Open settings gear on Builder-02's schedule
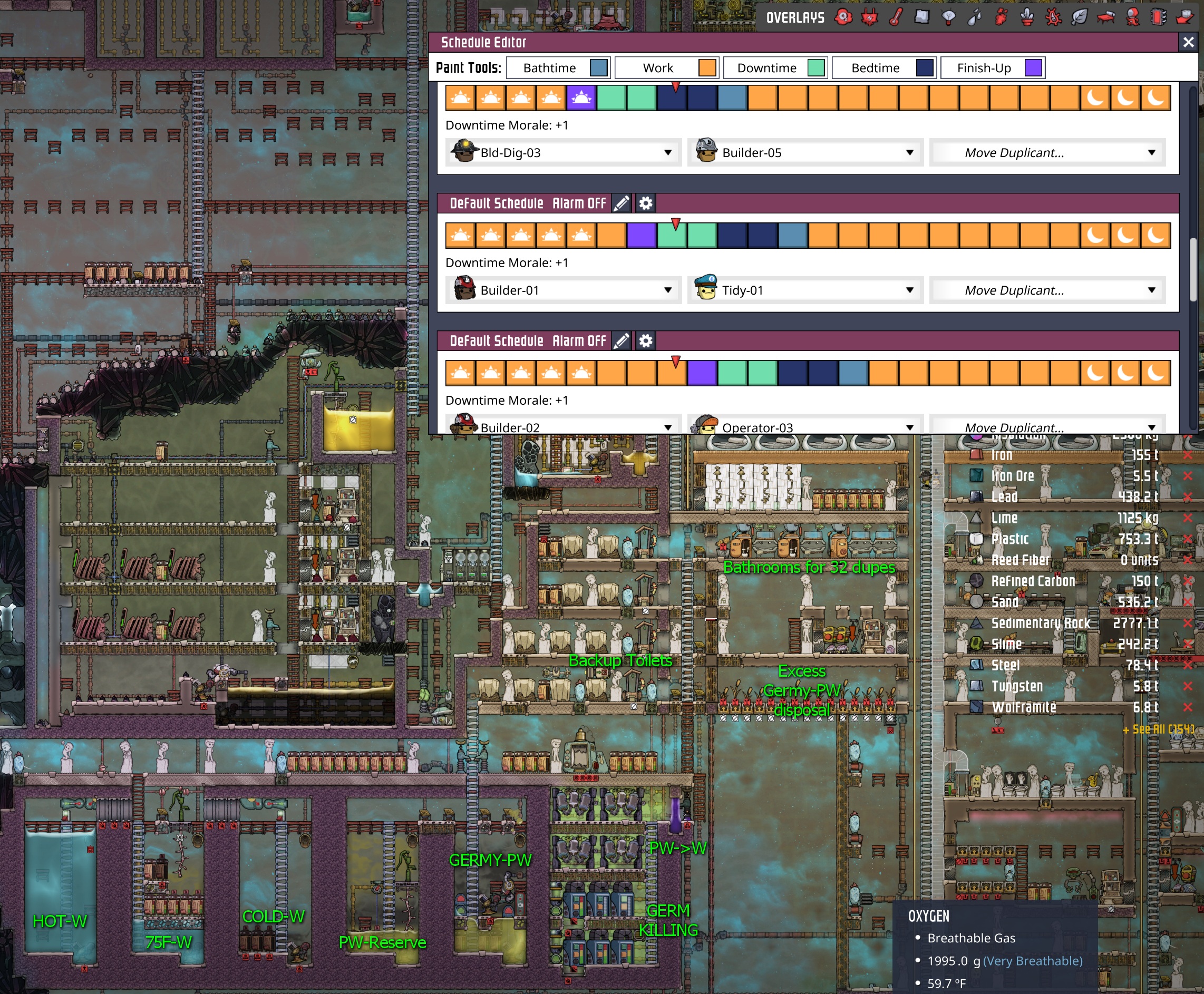The image size is (1204, 994). (646, 341)
